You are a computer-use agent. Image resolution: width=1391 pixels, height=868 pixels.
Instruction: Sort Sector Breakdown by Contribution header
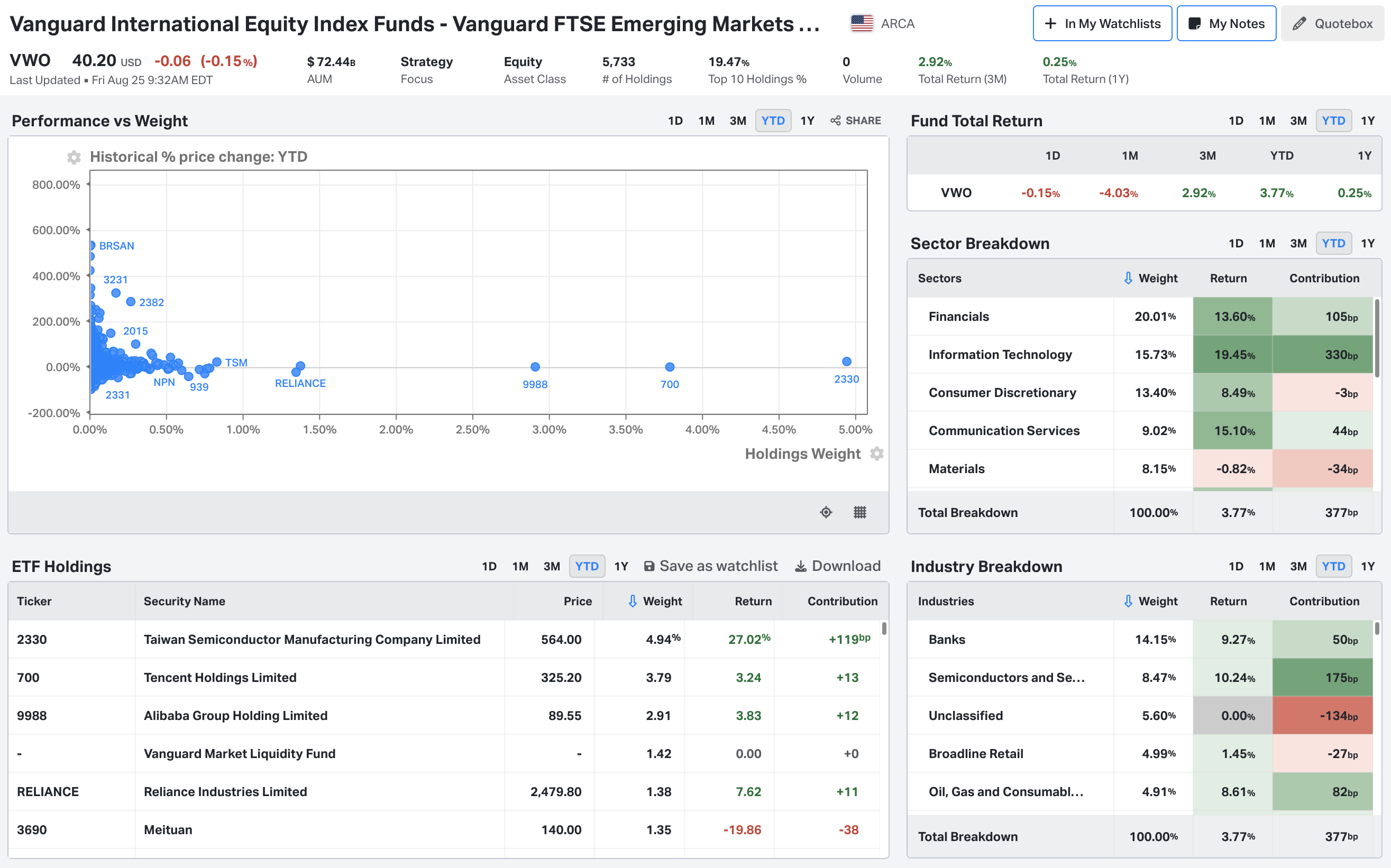click(x=1324, y=279)
